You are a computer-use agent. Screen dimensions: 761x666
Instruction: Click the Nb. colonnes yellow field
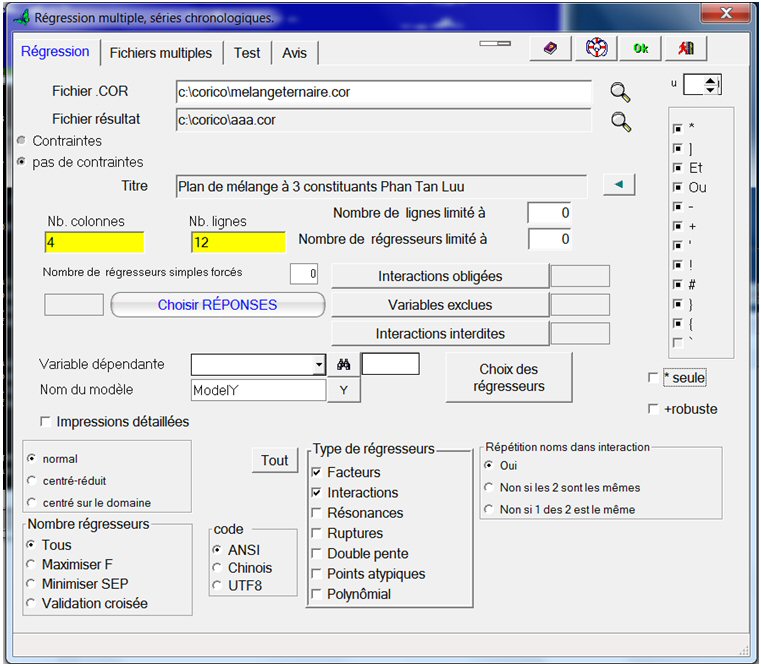point(94,242)
